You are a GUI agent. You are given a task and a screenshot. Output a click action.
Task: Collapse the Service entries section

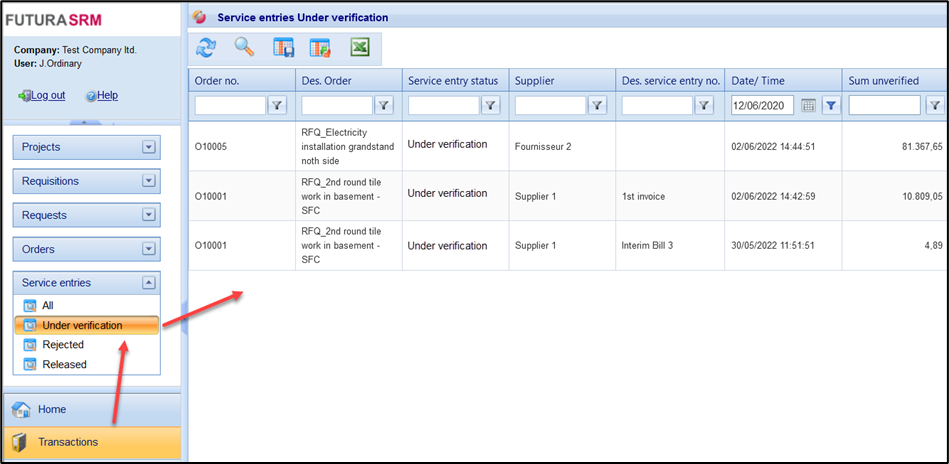[x=149, y=283]
